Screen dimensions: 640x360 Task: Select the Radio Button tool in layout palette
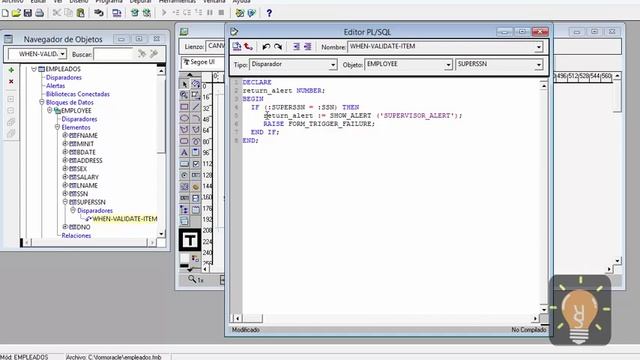pyautogui.click(x=184, y=176)
